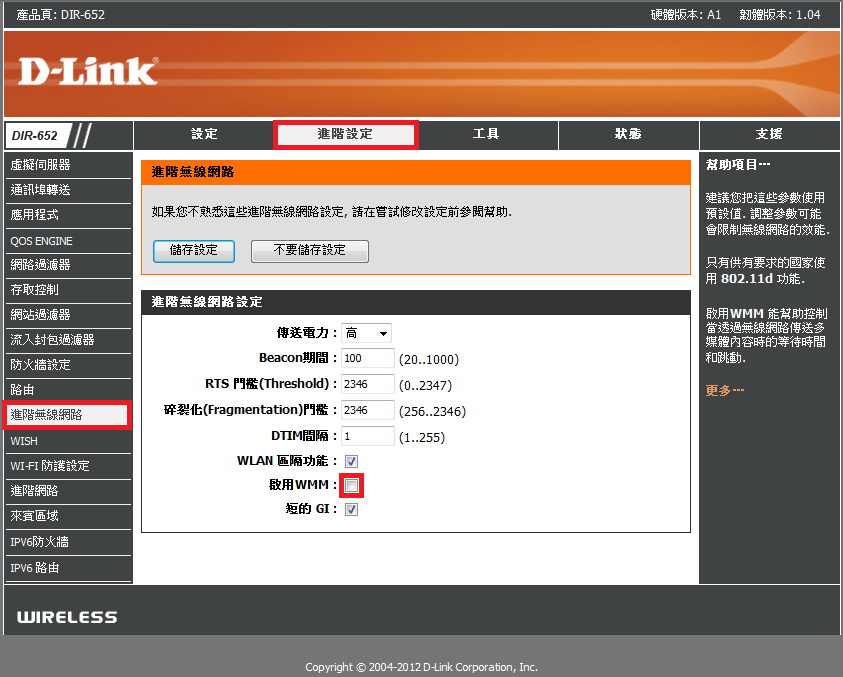Go to 通訊埠轉送 sidebar item
This screenshot has height=677, width=843.
coord(68,190)
